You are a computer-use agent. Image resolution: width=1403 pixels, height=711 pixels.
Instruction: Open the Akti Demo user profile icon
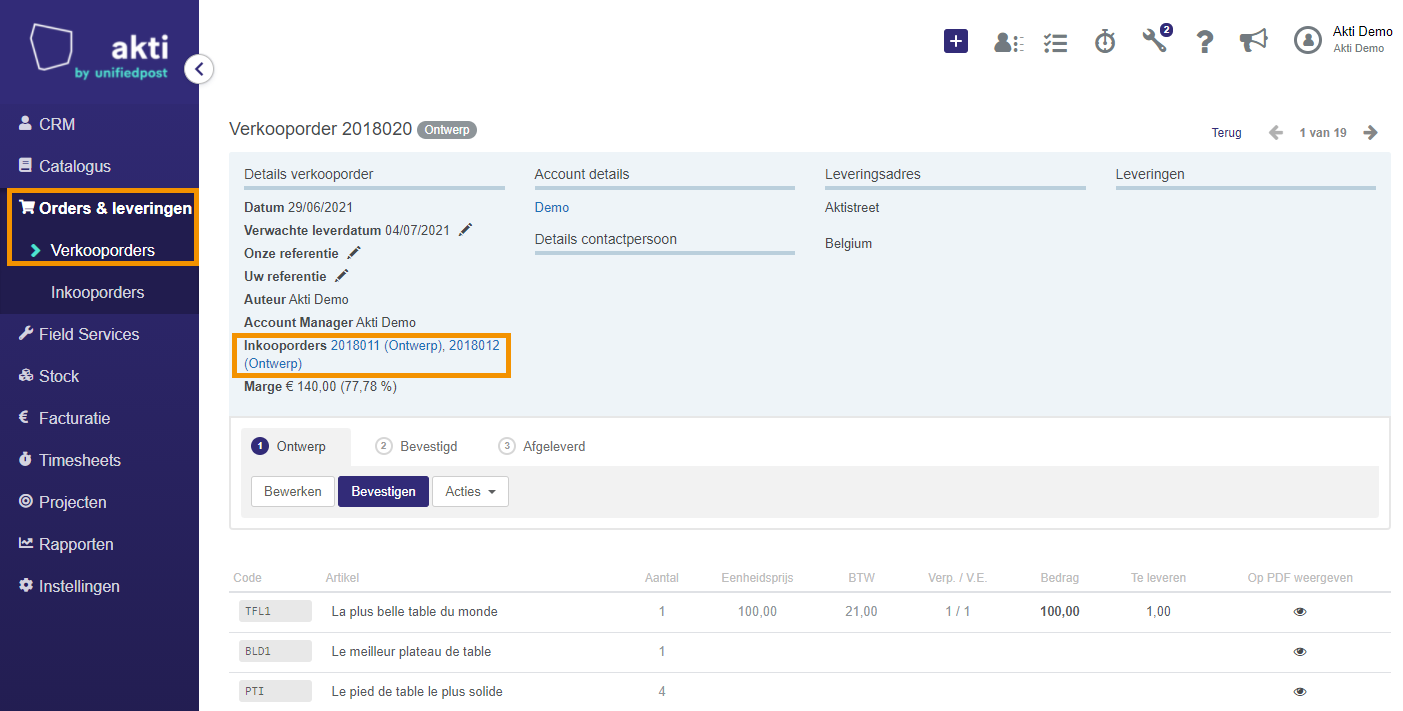(x=1308, y=40)
